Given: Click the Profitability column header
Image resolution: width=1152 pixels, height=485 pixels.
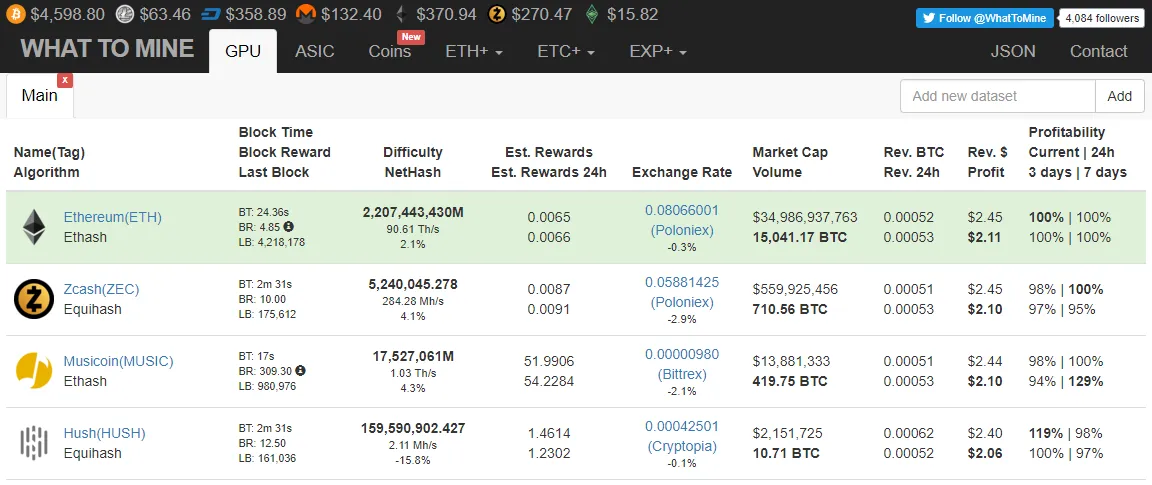Looking at the screenshot, I should tap(1077, 152).
